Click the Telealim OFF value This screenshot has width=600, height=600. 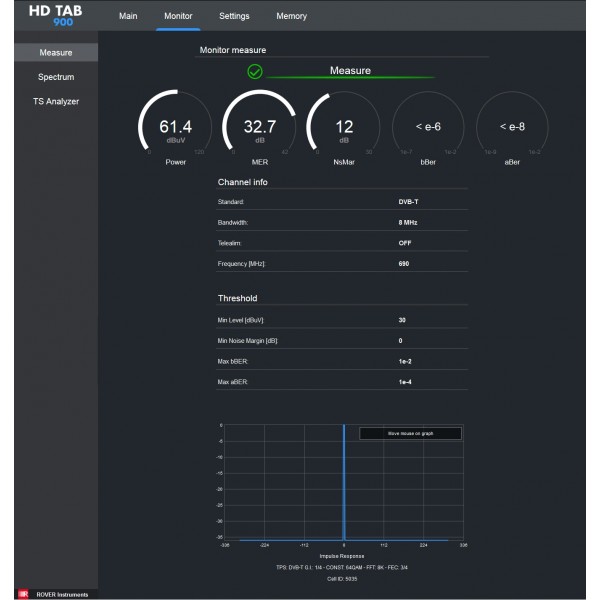[x=405, y=243]
